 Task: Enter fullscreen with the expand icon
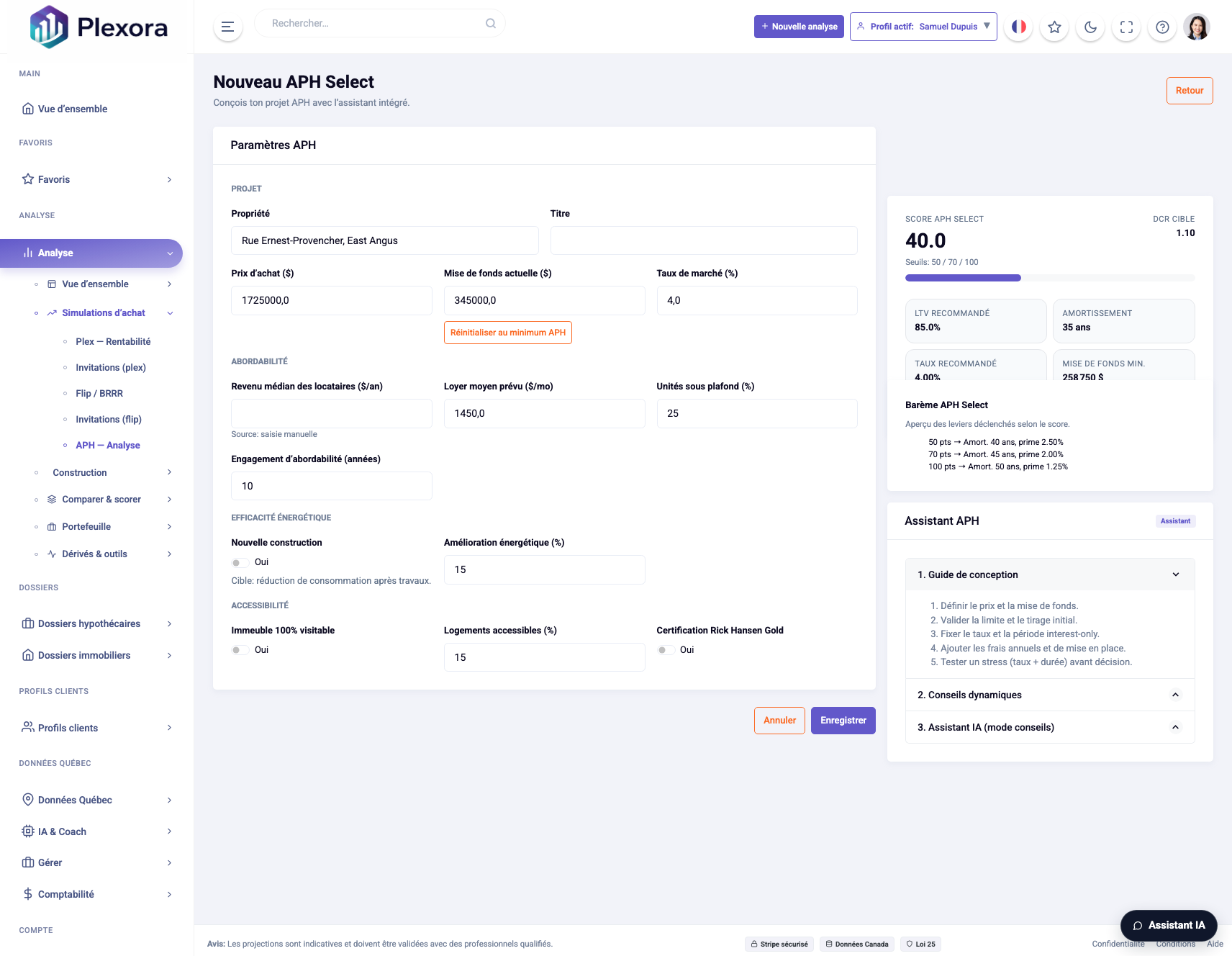point(1126,27)
